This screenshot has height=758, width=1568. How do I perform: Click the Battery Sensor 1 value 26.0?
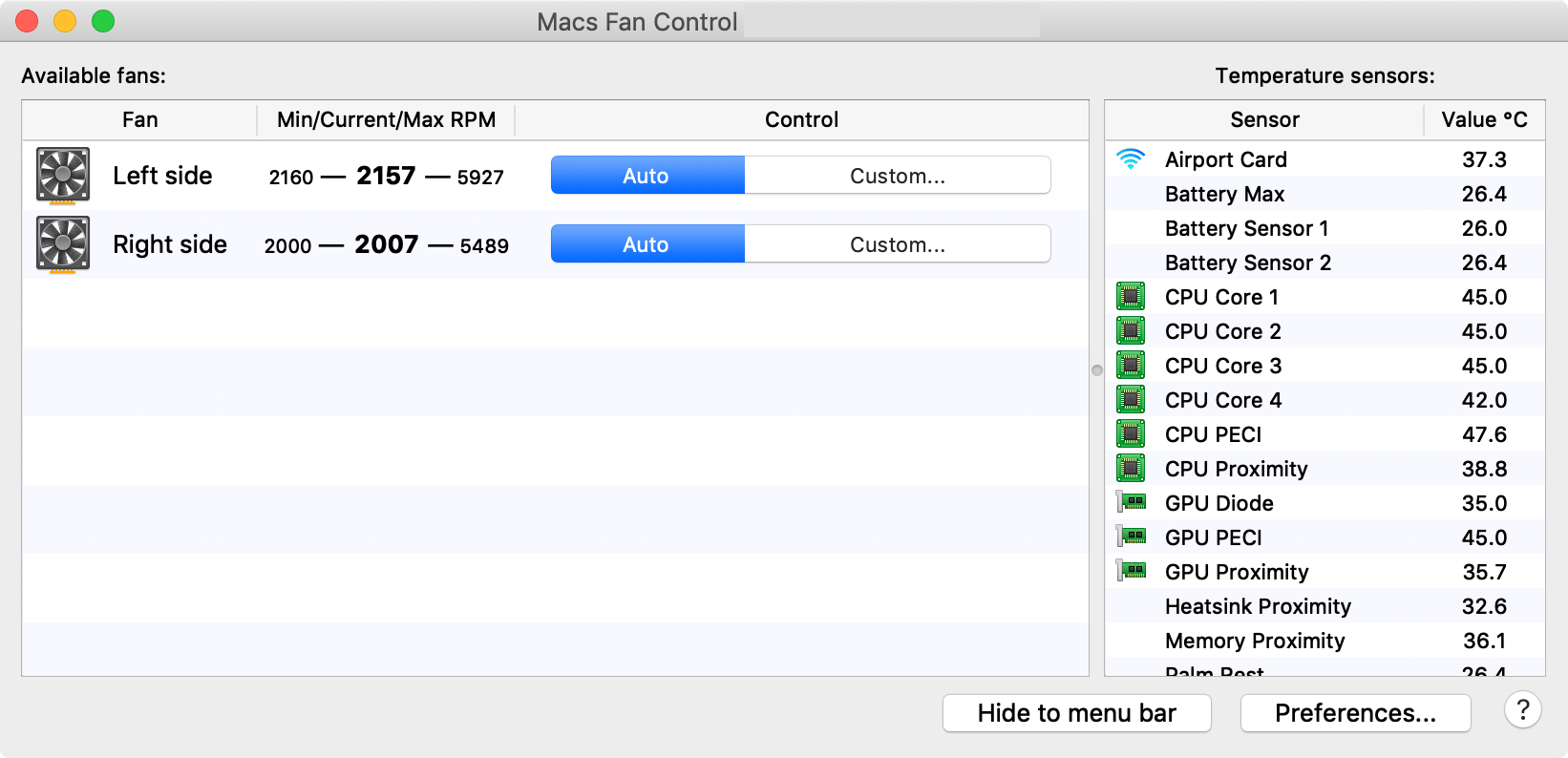pyautogui.click(x=1485, y=228)
